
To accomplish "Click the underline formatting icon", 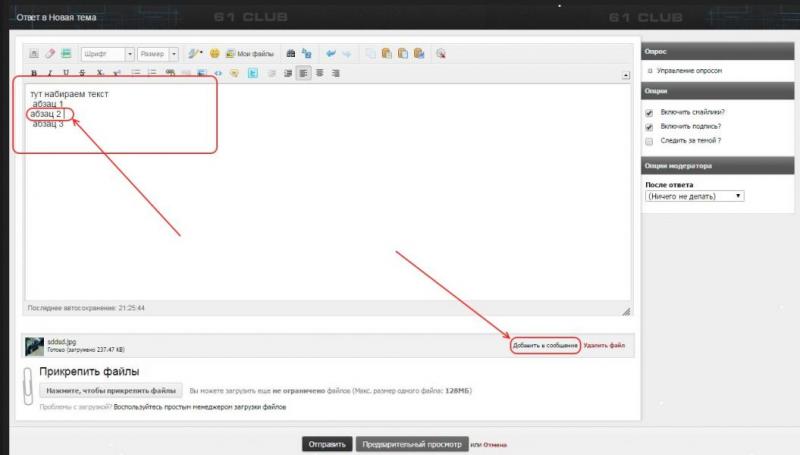I will click(x=67, y=73).
